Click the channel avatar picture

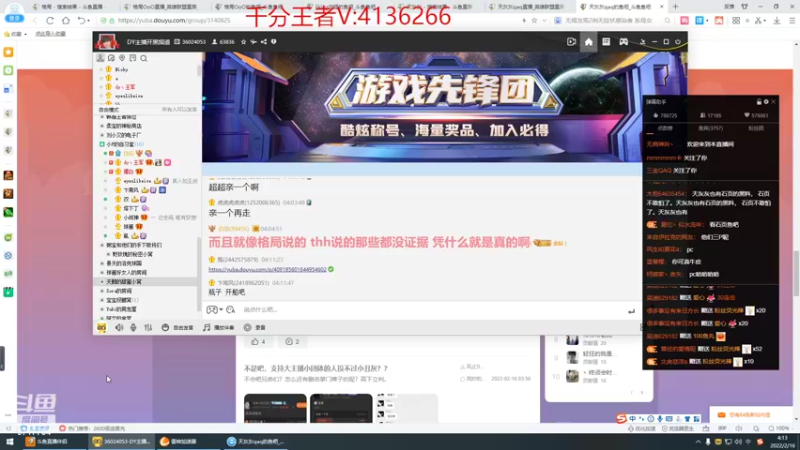click(107, 41)
